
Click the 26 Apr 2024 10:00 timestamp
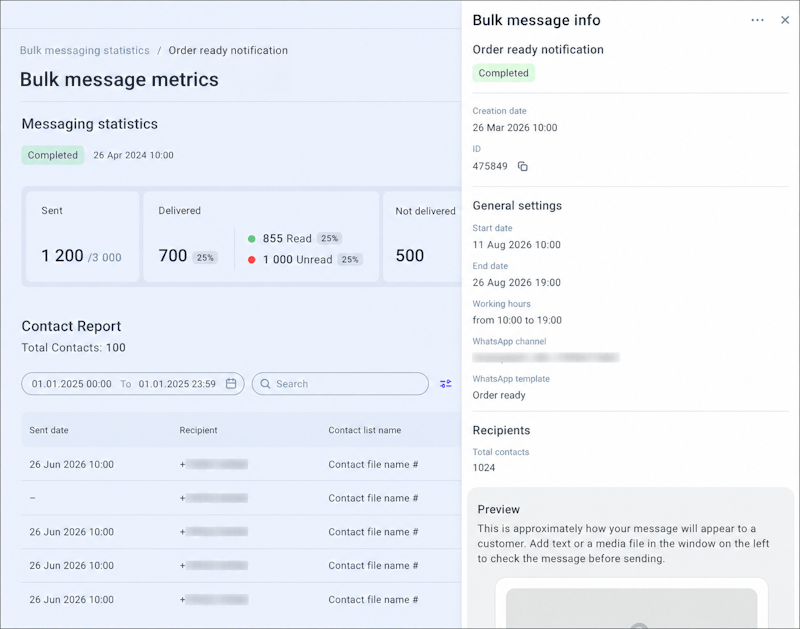click(133, 155)
